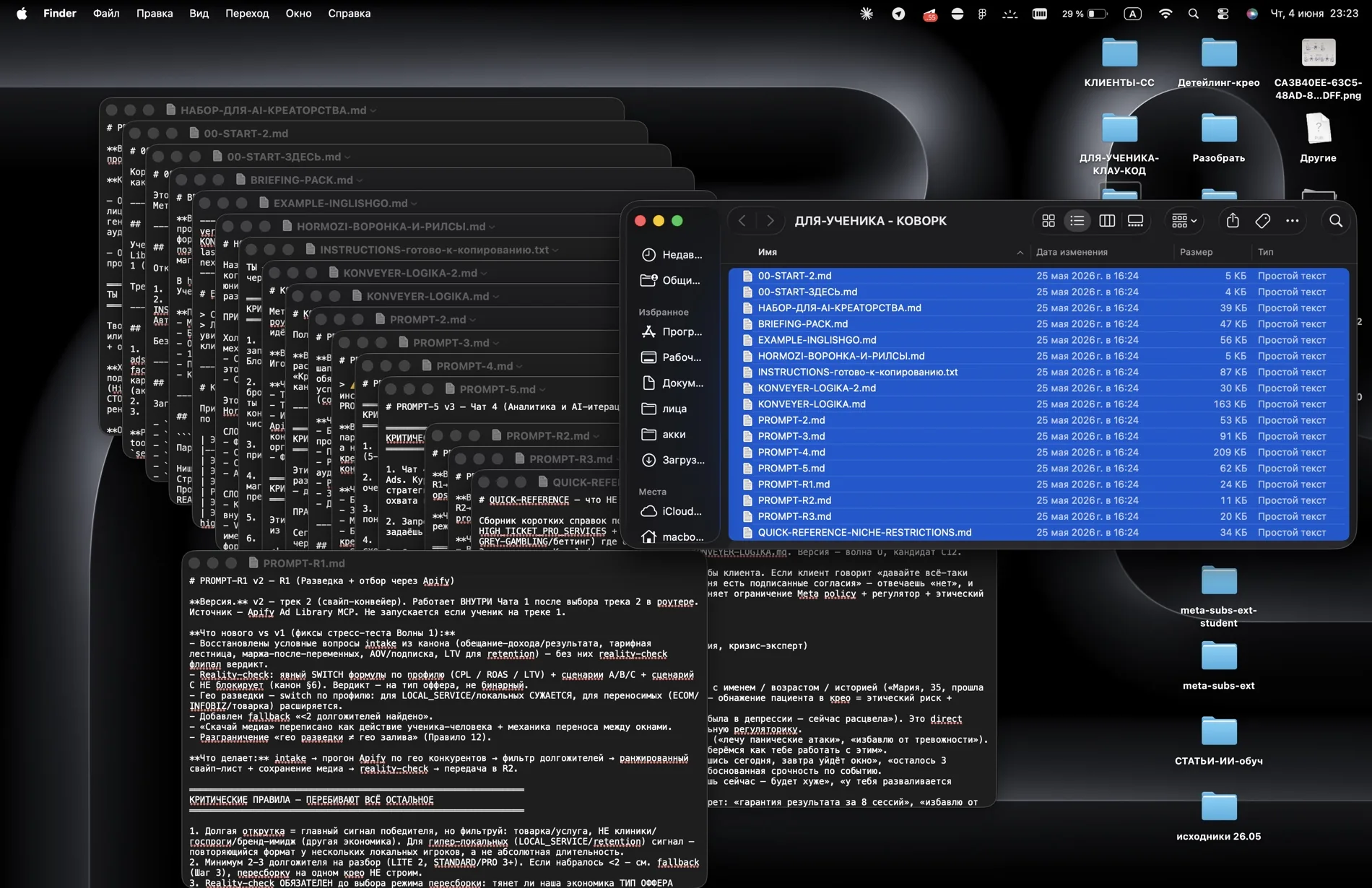
Task: Go forward in the Finder window
Action: coord(770,221)
